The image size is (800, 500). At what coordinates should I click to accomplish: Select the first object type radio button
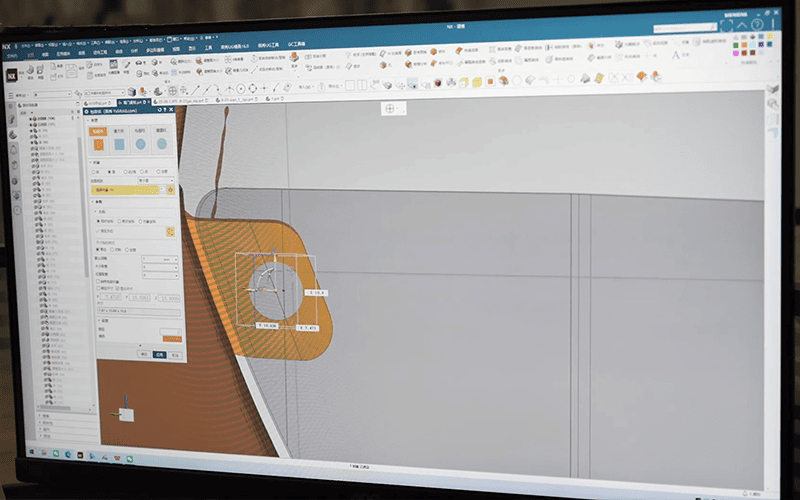(x=93, y=172)
